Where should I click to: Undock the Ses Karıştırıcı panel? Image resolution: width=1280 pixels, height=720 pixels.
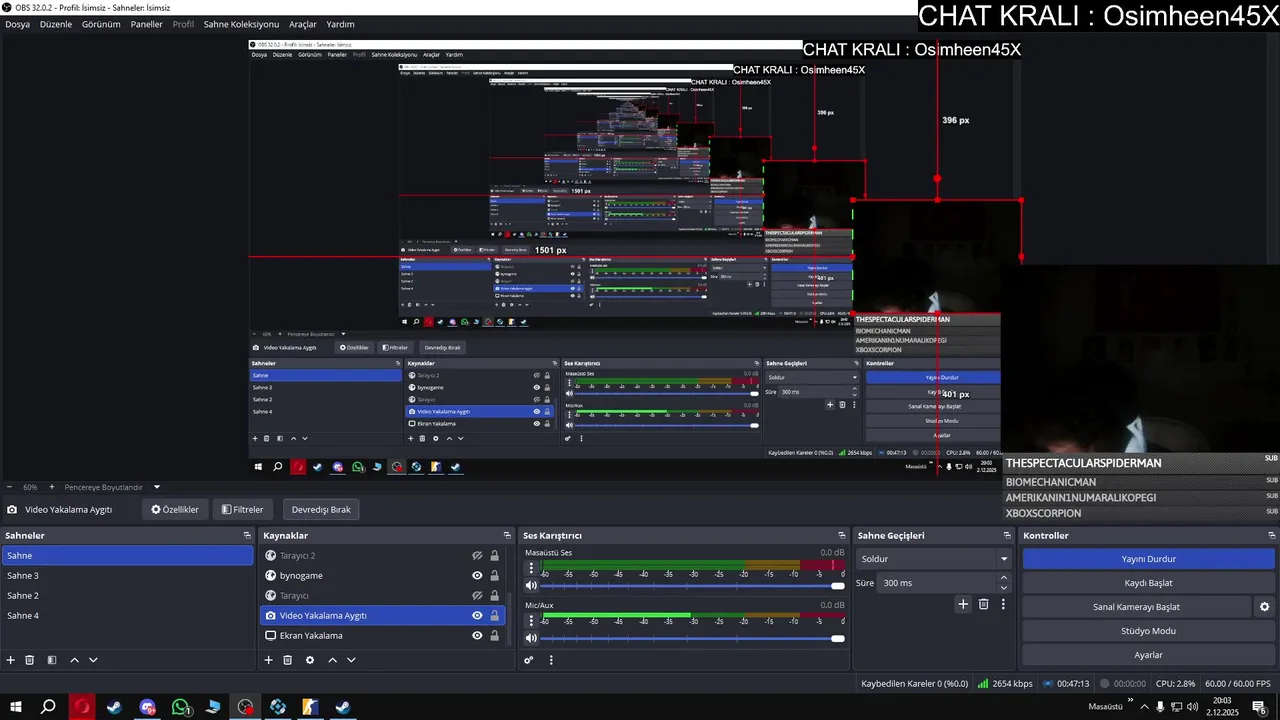[x=841, y=536]
